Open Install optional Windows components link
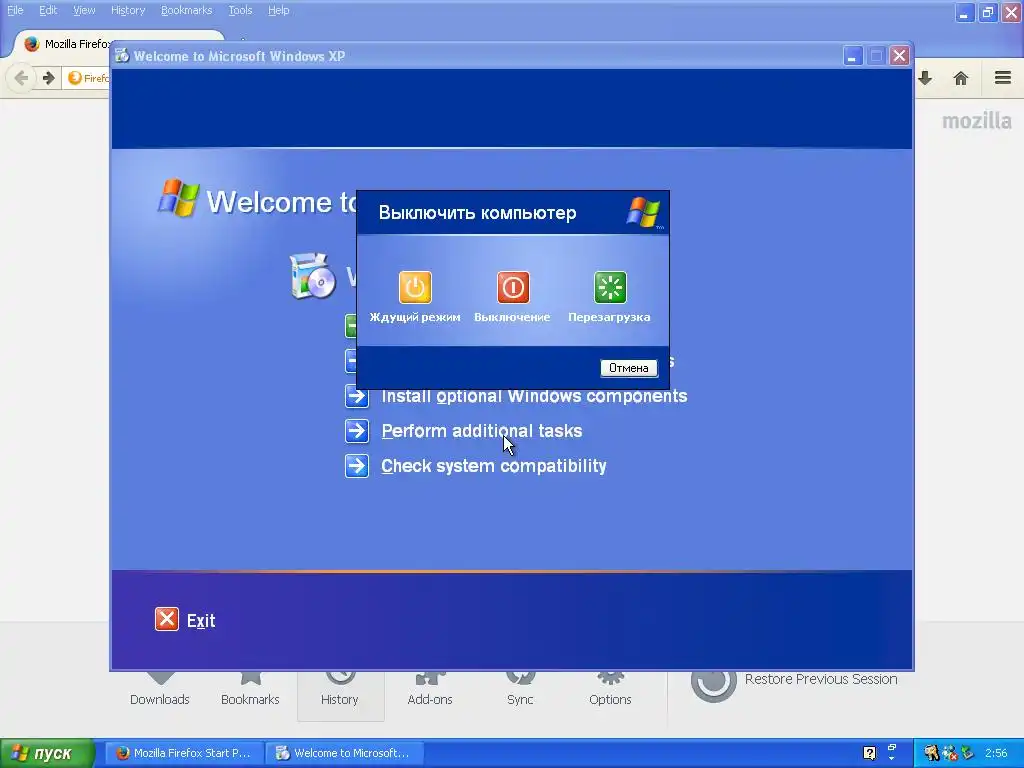Viewport: 1024px width, 768px height. coord(534,396)
